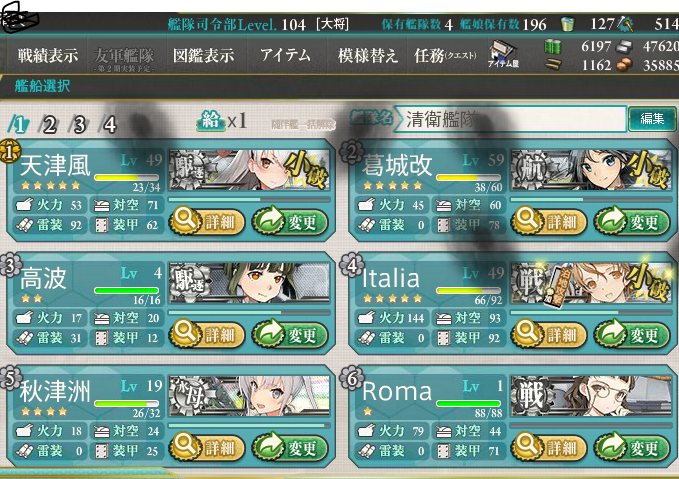Click the 編集 fleet name edit button

tap(652, 118)
